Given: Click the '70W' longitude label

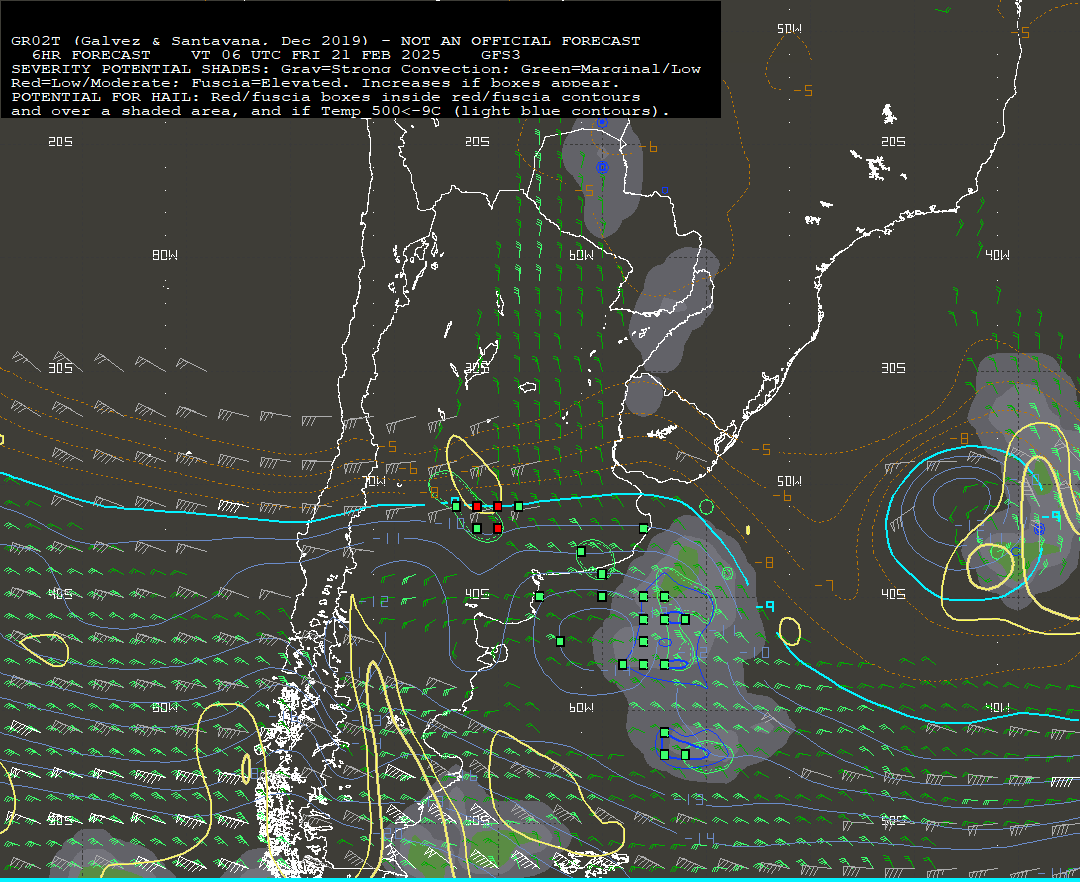Looking at the screenshot, I should pyautogui.click(x=375, y=481).
